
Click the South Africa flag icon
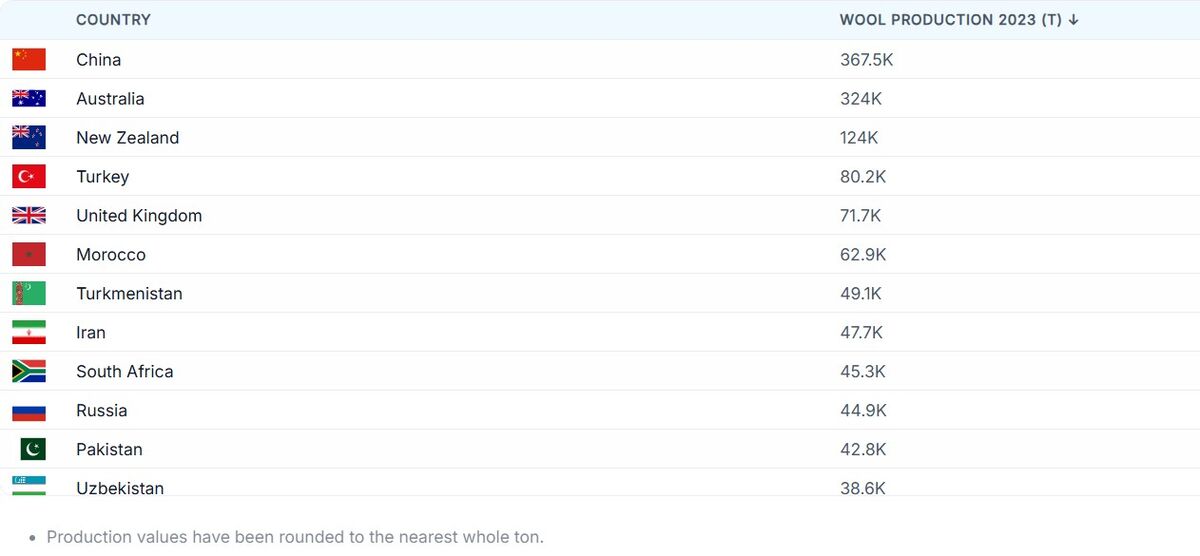(29, 372)
